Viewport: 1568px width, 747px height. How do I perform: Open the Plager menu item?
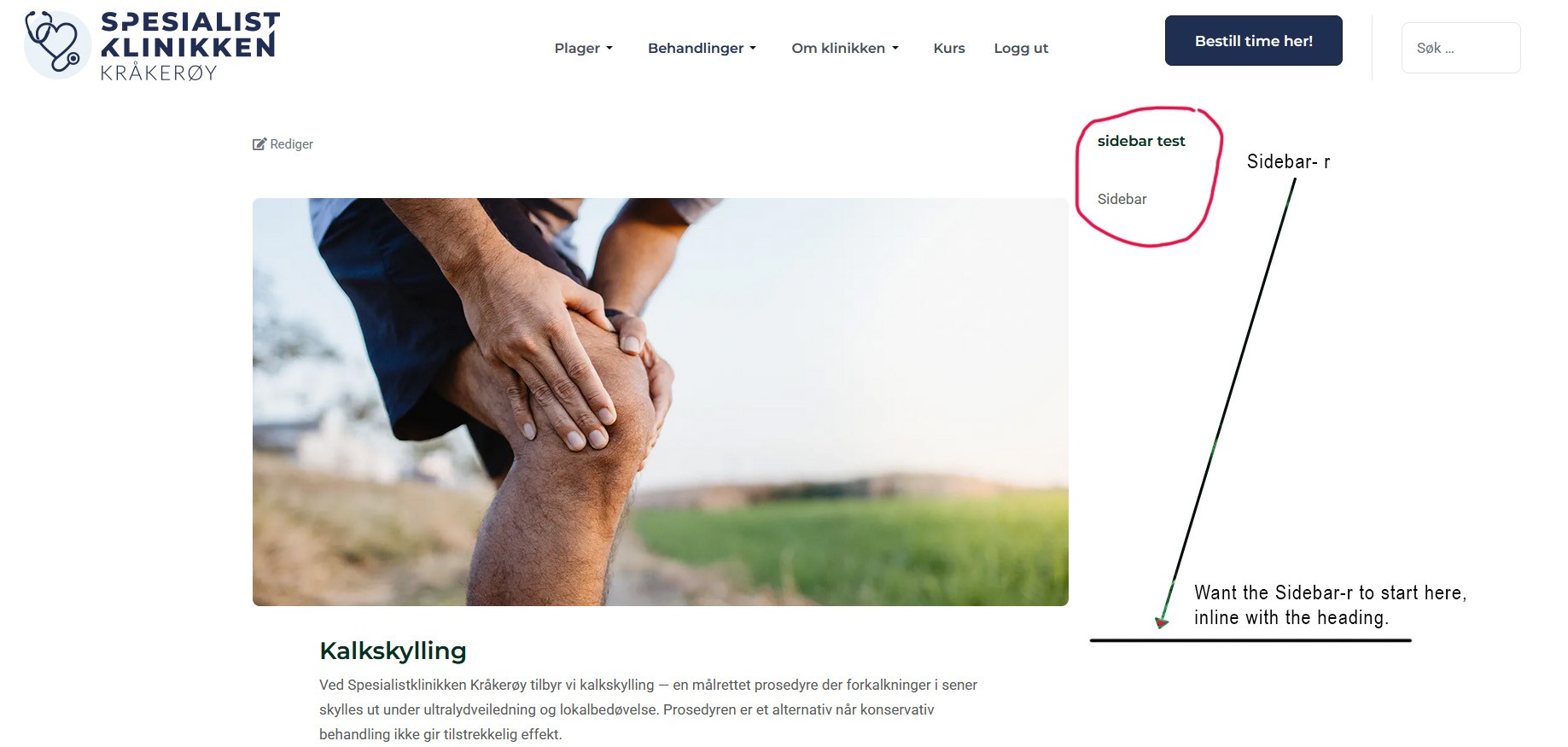[x=577, y=49]
